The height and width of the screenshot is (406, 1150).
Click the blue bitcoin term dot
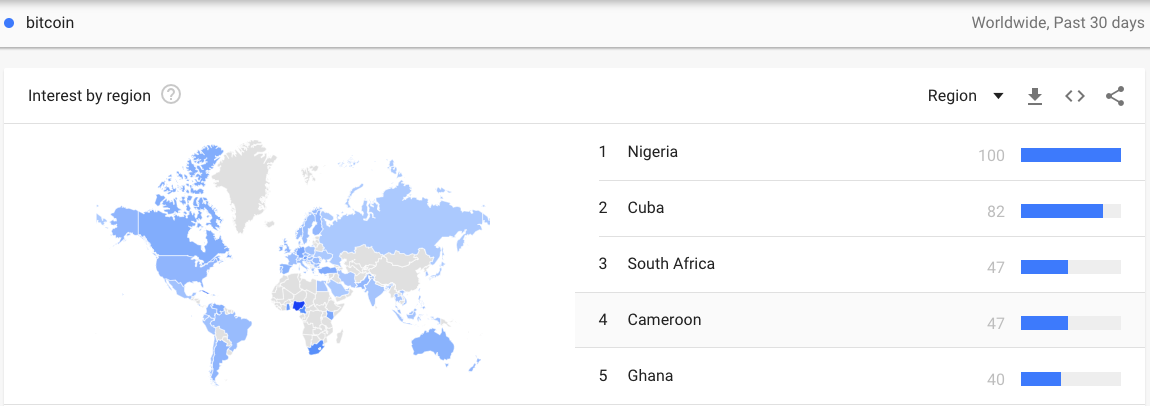[x=10, y=23]
